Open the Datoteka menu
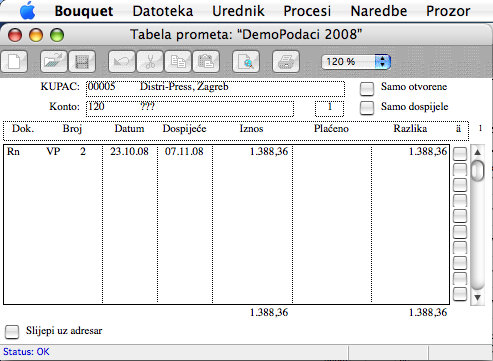The width and height of the screenshot is (493, 361). pyautogui.click(x=163, y=11)
